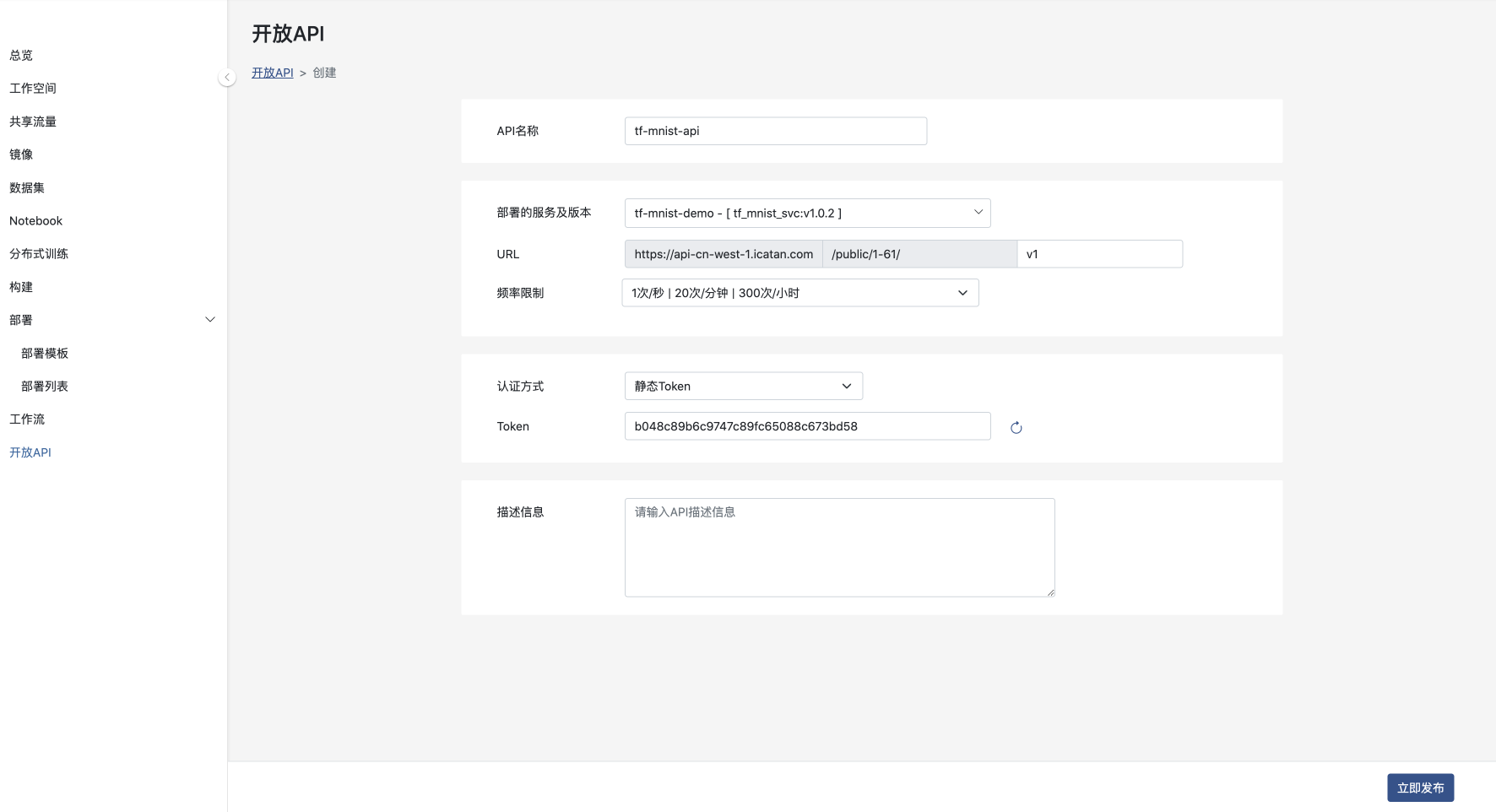1496x812 pixels.
Task: Focus the 描述信息 text area
Action: (839, 547)
